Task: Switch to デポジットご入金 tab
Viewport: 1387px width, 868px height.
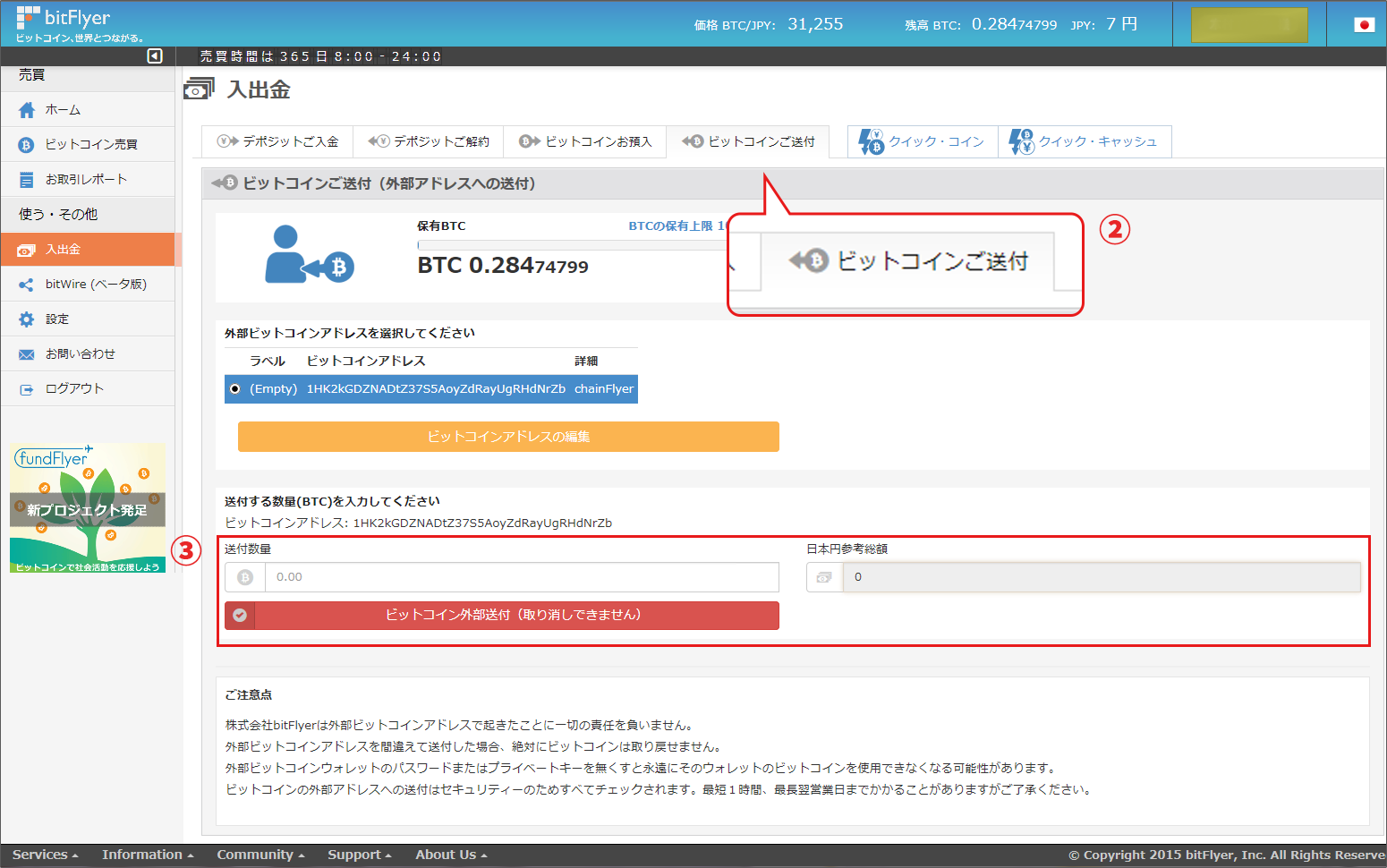Action: pos(277,141)
